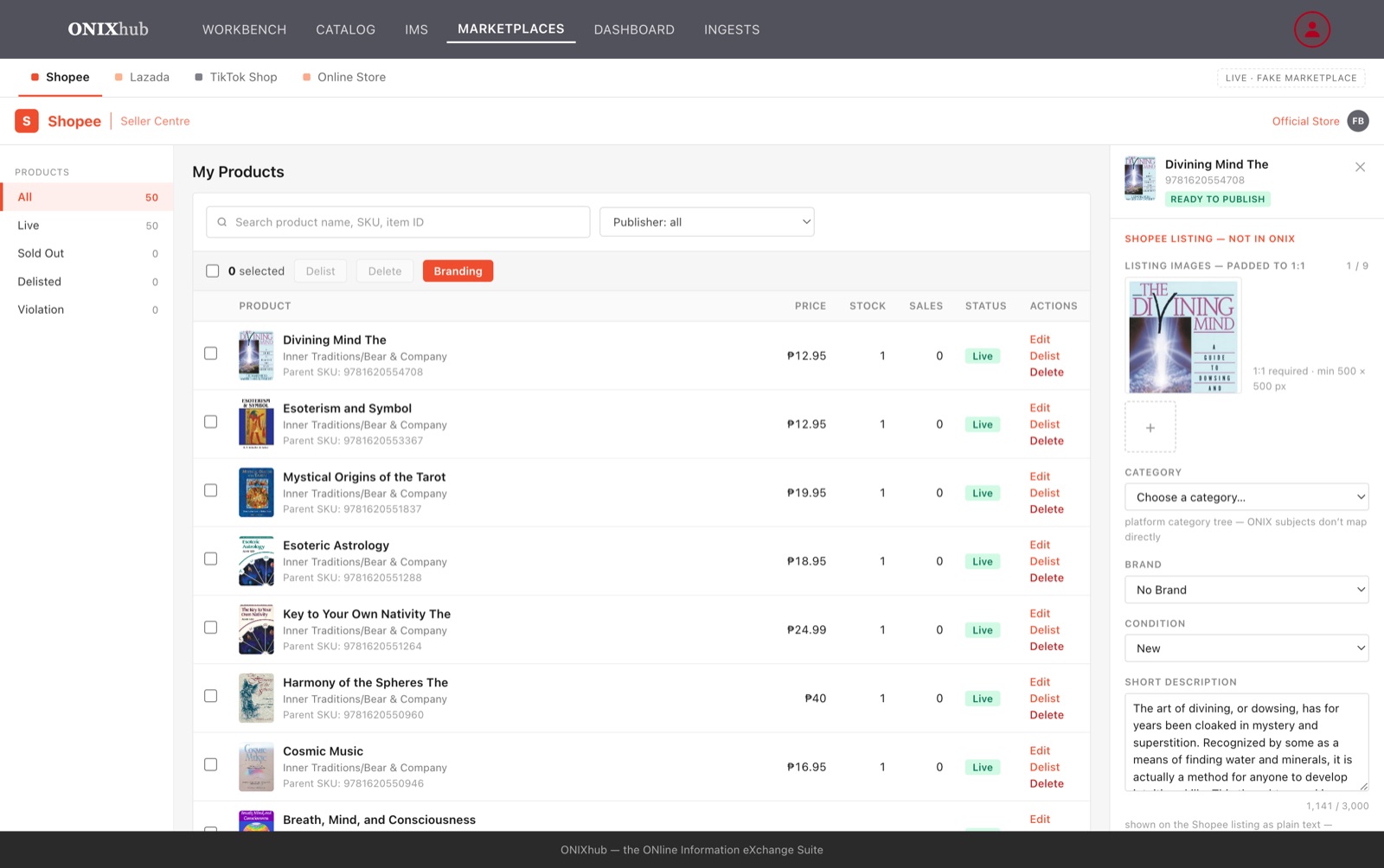The image size is (1384, 868).
Task: Filter products by Sold Out
Action: [86, 253]
